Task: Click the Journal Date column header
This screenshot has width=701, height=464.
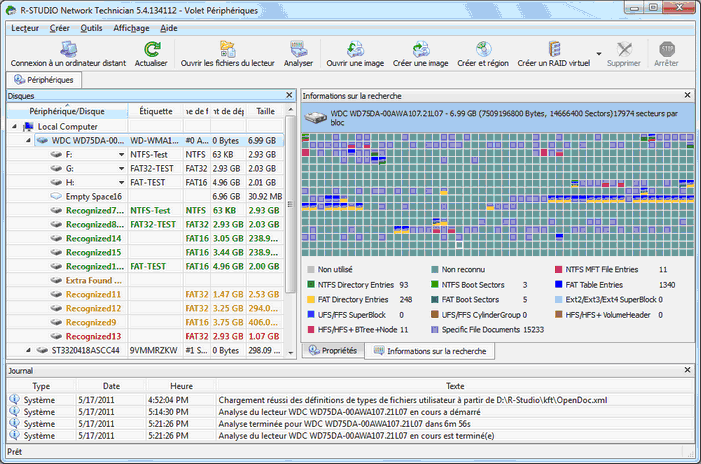Action: point(111,386)
